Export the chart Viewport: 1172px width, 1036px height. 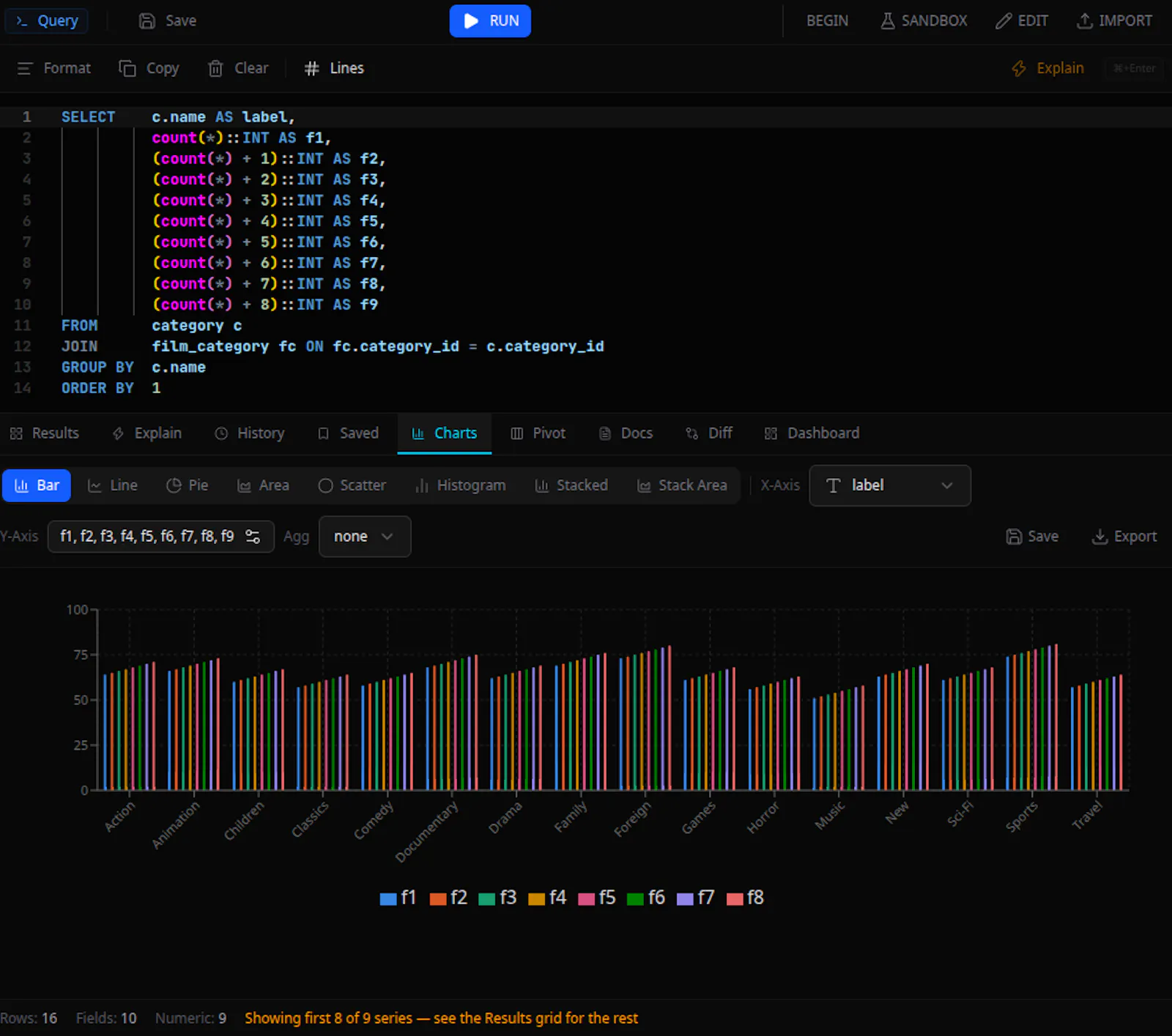(1124, 537)
